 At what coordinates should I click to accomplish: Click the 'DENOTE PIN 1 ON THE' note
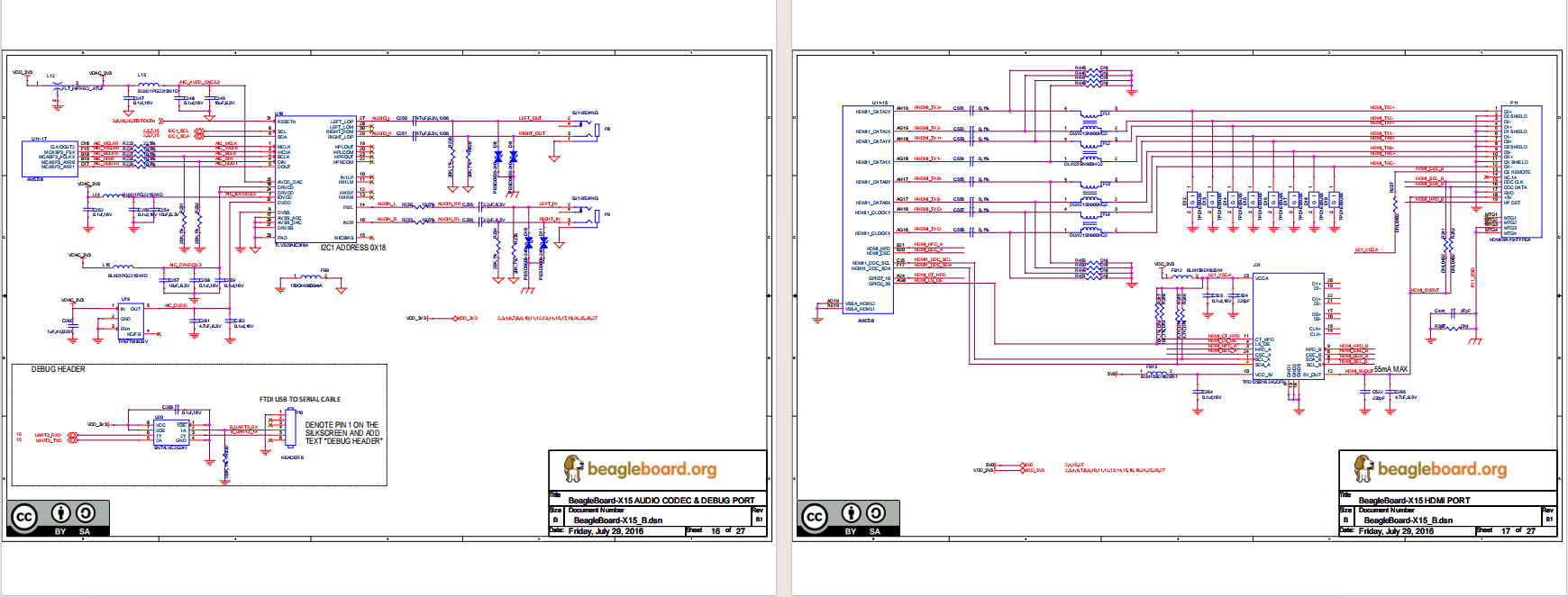(342, 425)
